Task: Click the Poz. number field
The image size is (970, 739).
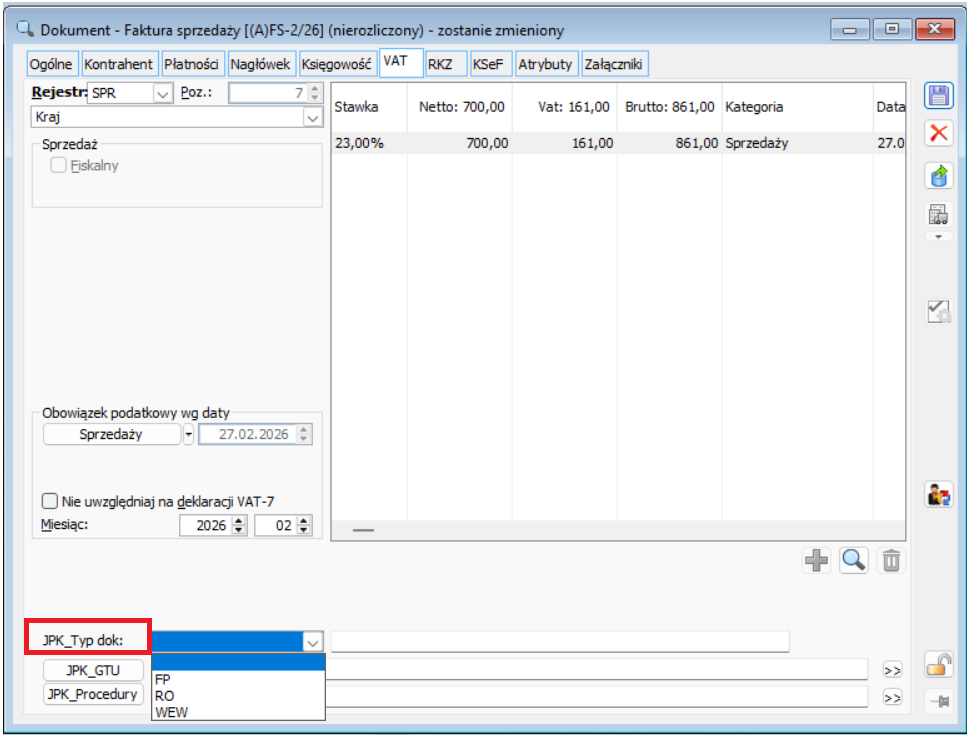Action: (x=266, y=94)
